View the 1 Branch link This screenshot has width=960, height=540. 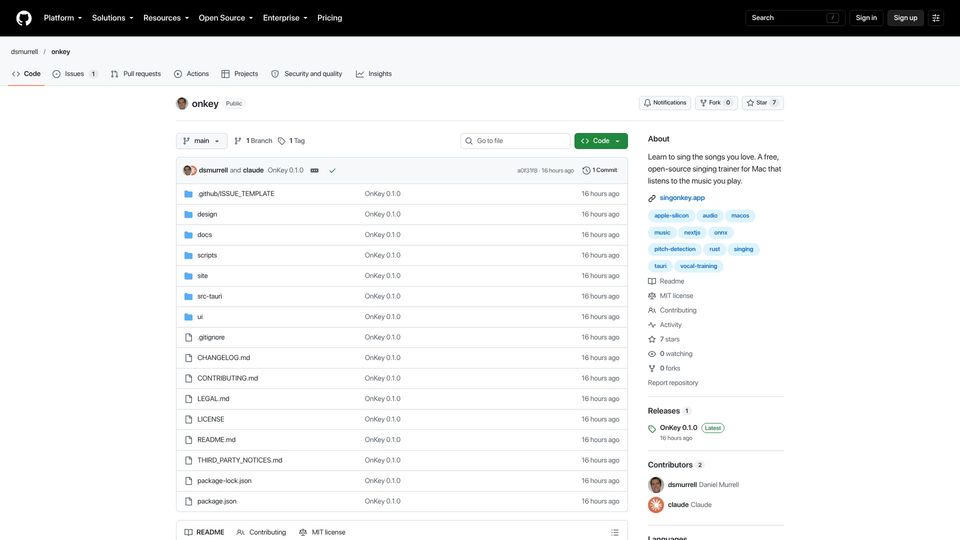pos(253,141)
